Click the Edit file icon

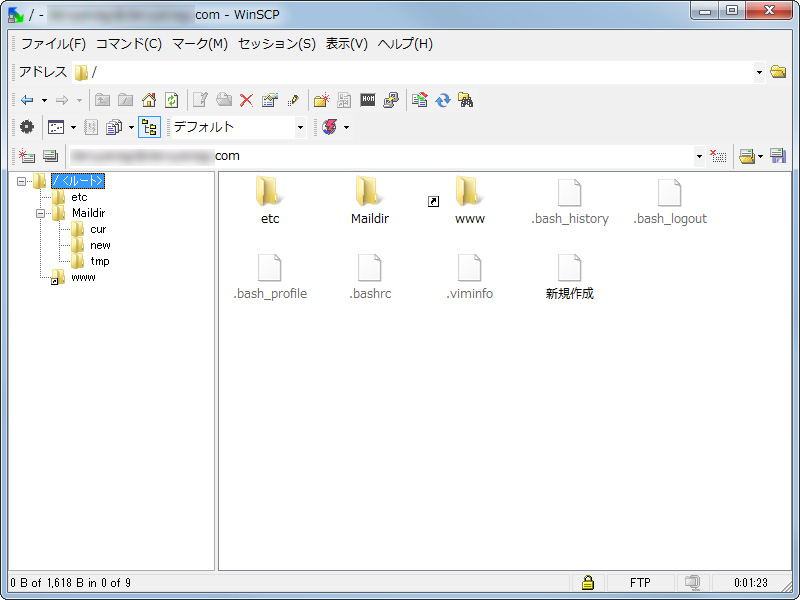[x=200, y=100]
